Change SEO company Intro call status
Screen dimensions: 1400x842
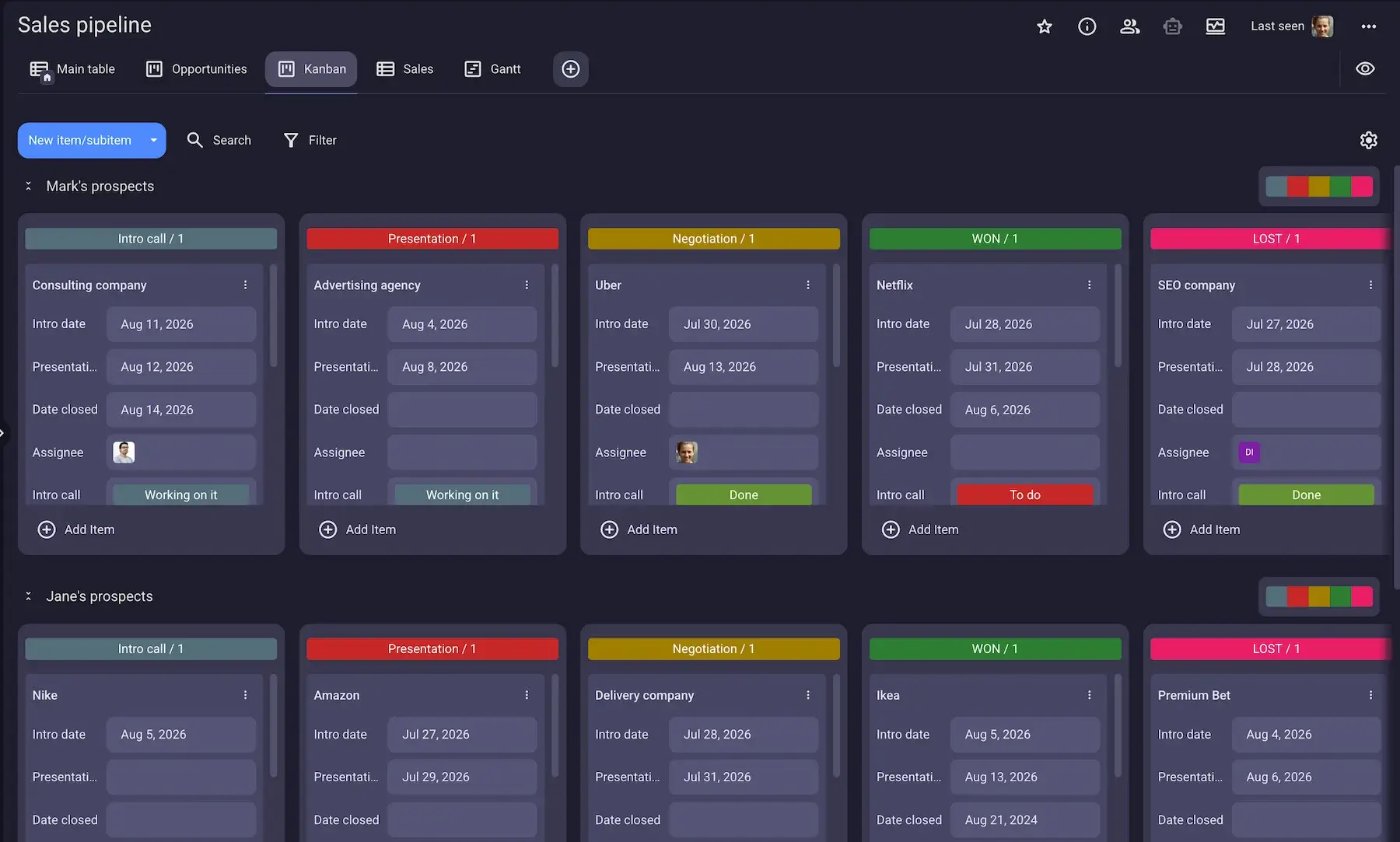(1307, 494)
